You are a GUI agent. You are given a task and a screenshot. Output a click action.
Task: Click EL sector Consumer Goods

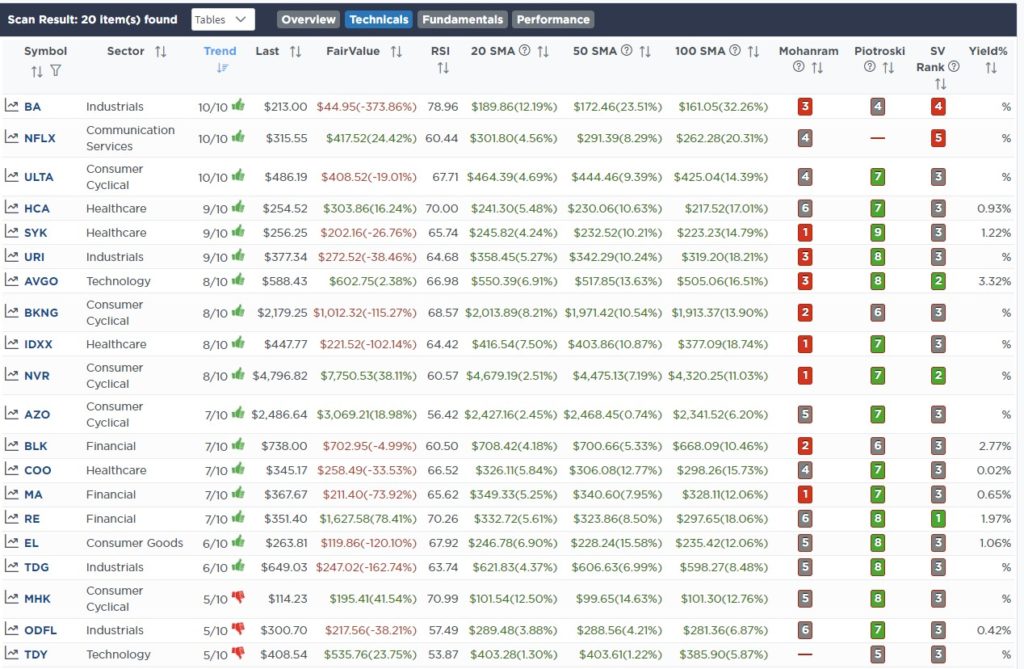135,543
